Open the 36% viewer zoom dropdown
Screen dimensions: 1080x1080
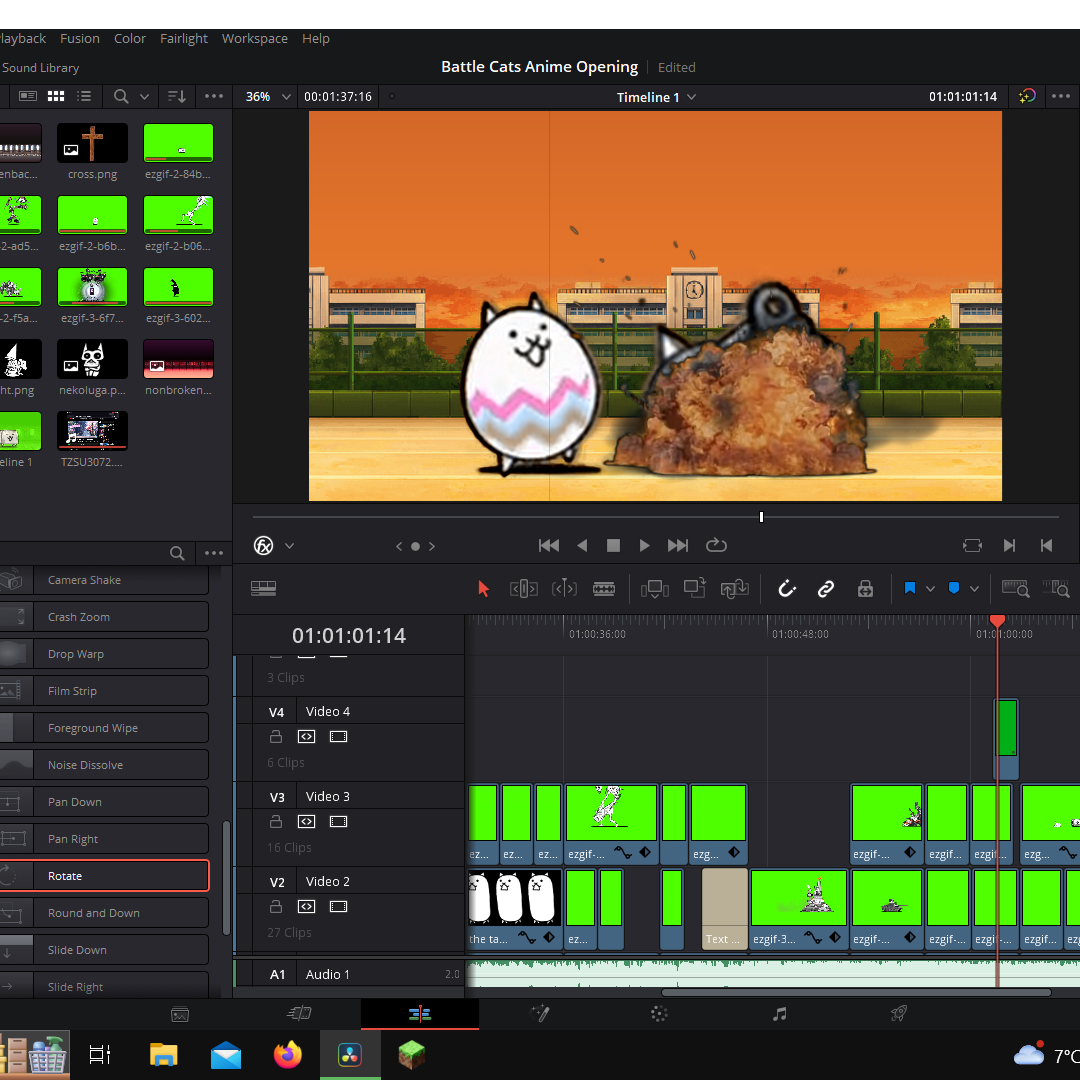click(268, 96)
